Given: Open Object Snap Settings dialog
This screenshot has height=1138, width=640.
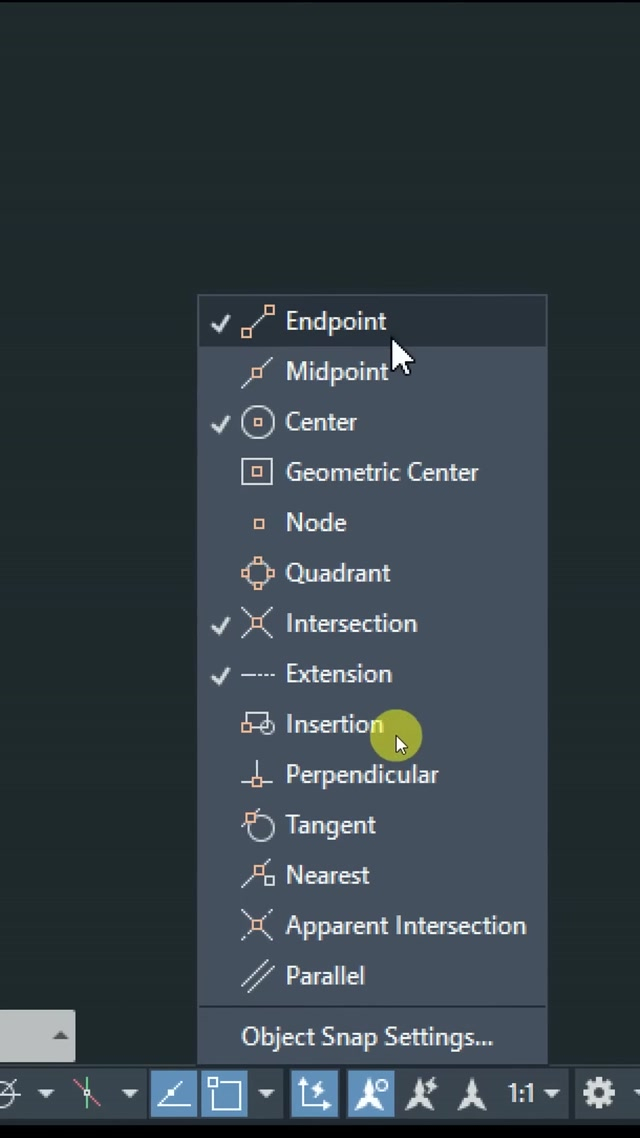Looking at the screenshot, I should [367, 1037].
